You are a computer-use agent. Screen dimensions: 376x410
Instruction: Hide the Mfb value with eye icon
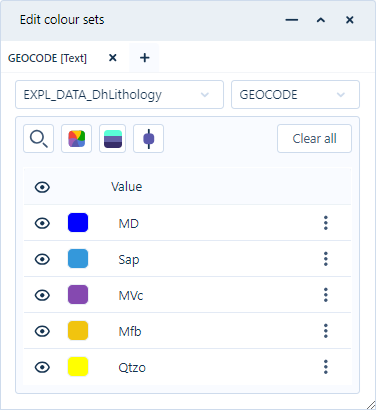42,331
